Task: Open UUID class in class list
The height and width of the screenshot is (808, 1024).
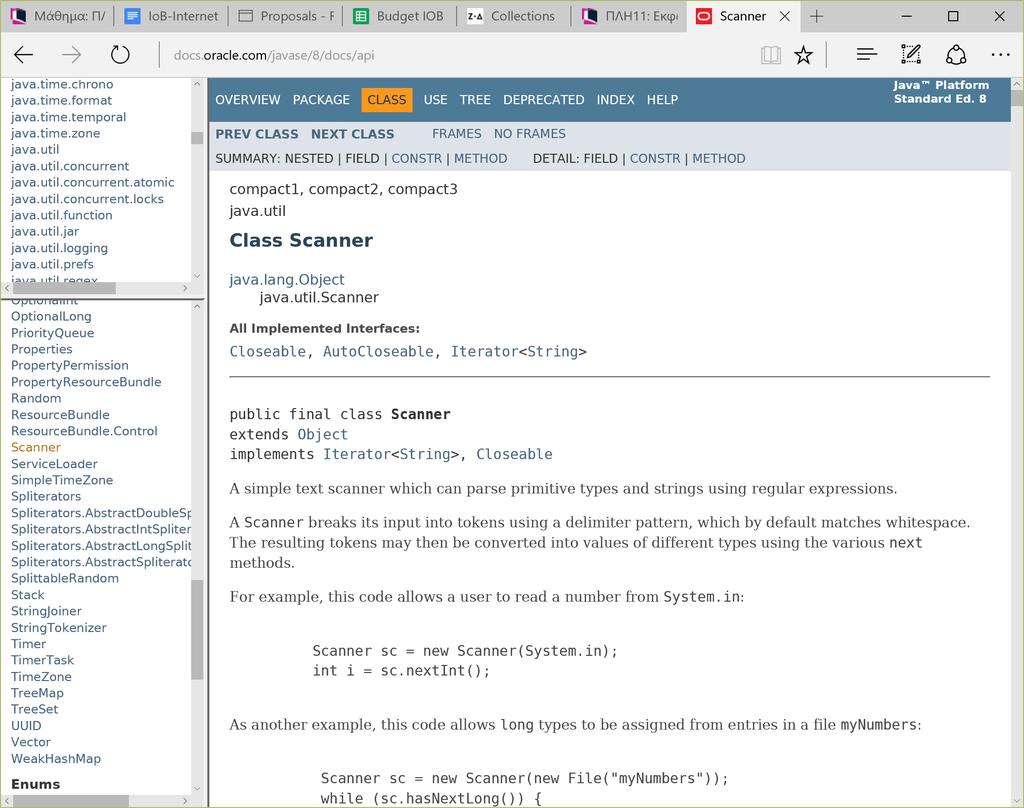Action: (x=26, y=726)
